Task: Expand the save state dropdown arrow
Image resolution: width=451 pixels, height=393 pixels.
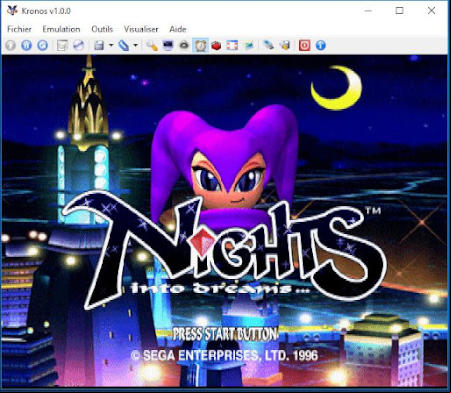Action: click(x=111, y=45)
